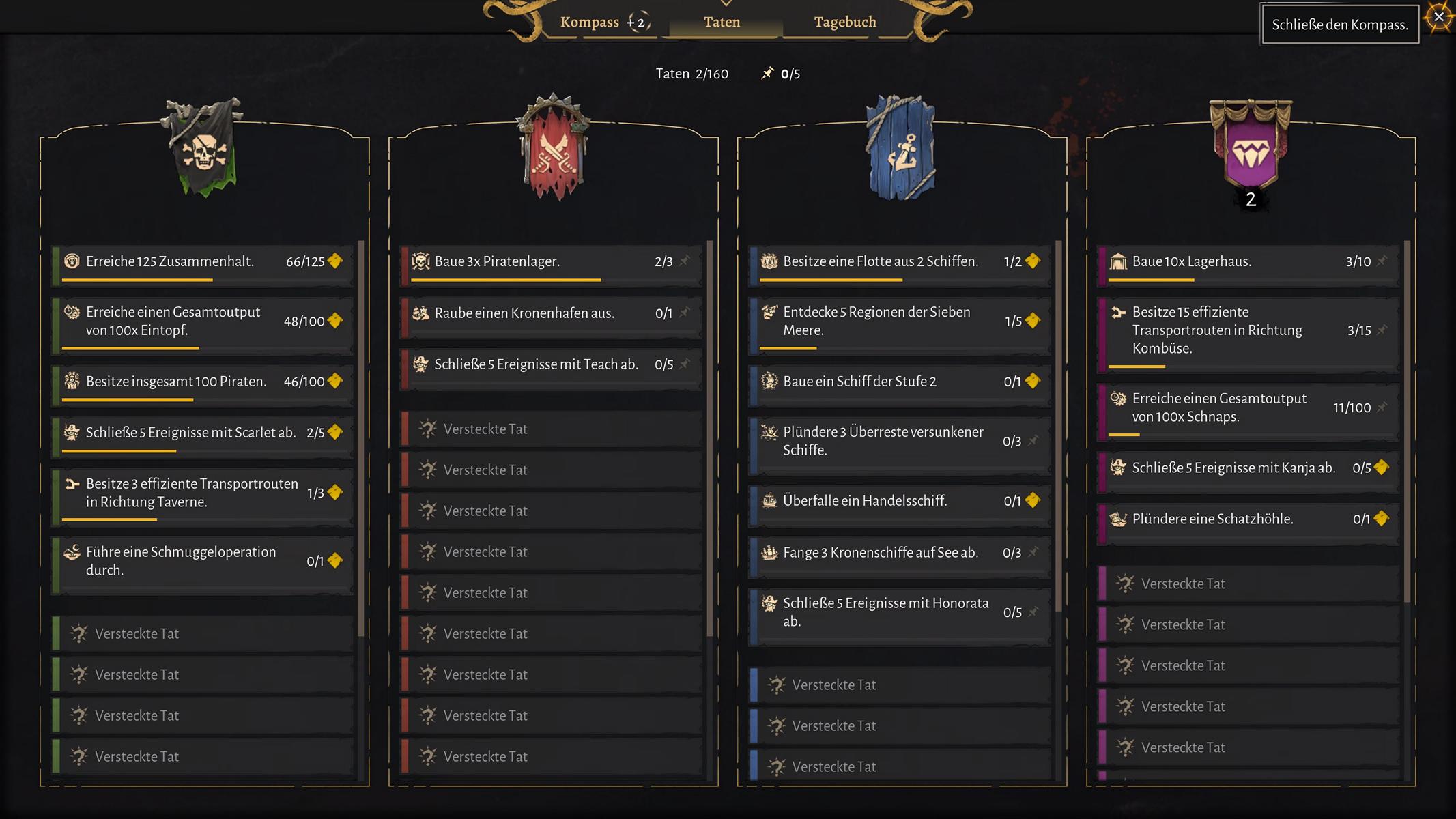1456x819 pixels.
Task: Click the treasure cave icon for 'Plündere eine Schatzhöhle'
Action: tap(1118, 519)
